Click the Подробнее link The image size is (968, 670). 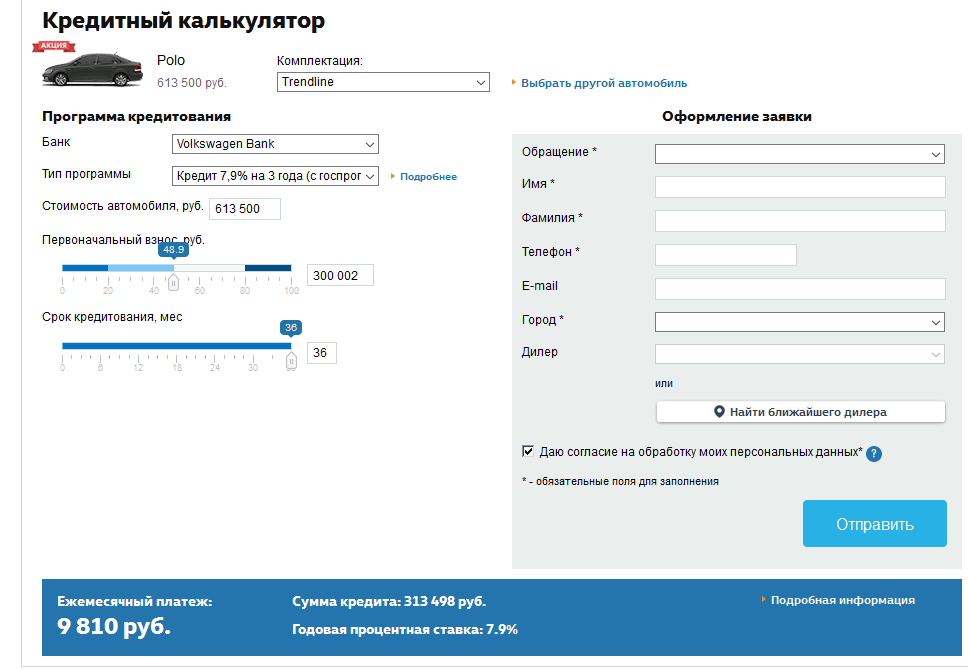[428, 177]
